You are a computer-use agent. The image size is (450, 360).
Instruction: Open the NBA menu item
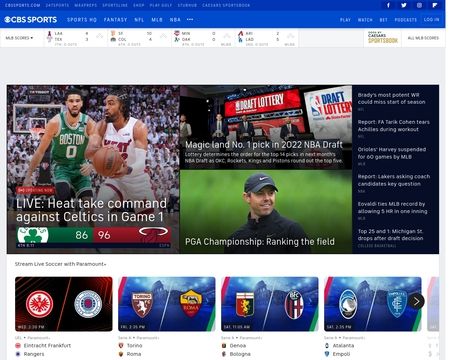coord(175,20)
